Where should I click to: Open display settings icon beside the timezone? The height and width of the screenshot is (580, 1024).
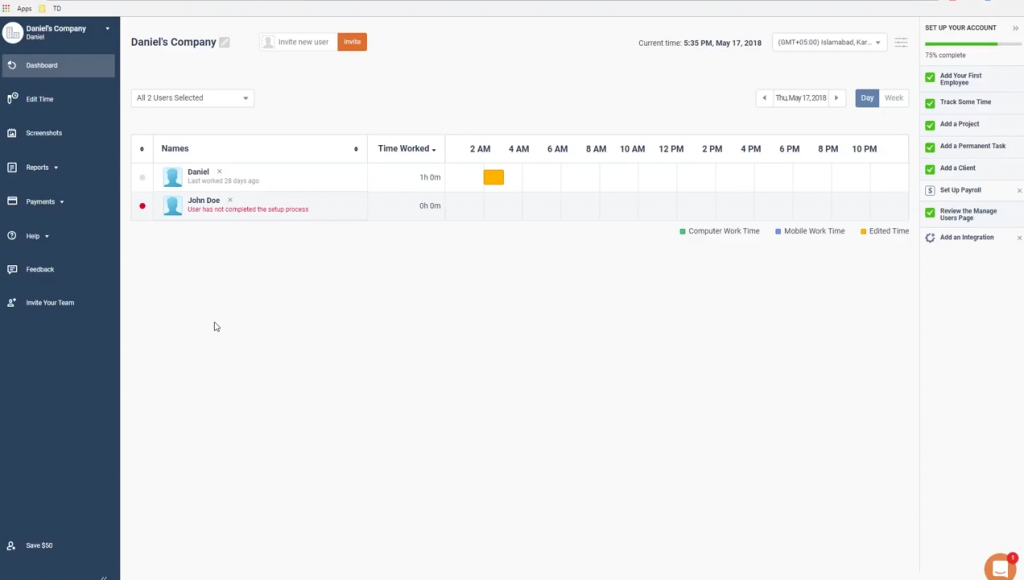[901, 42]
